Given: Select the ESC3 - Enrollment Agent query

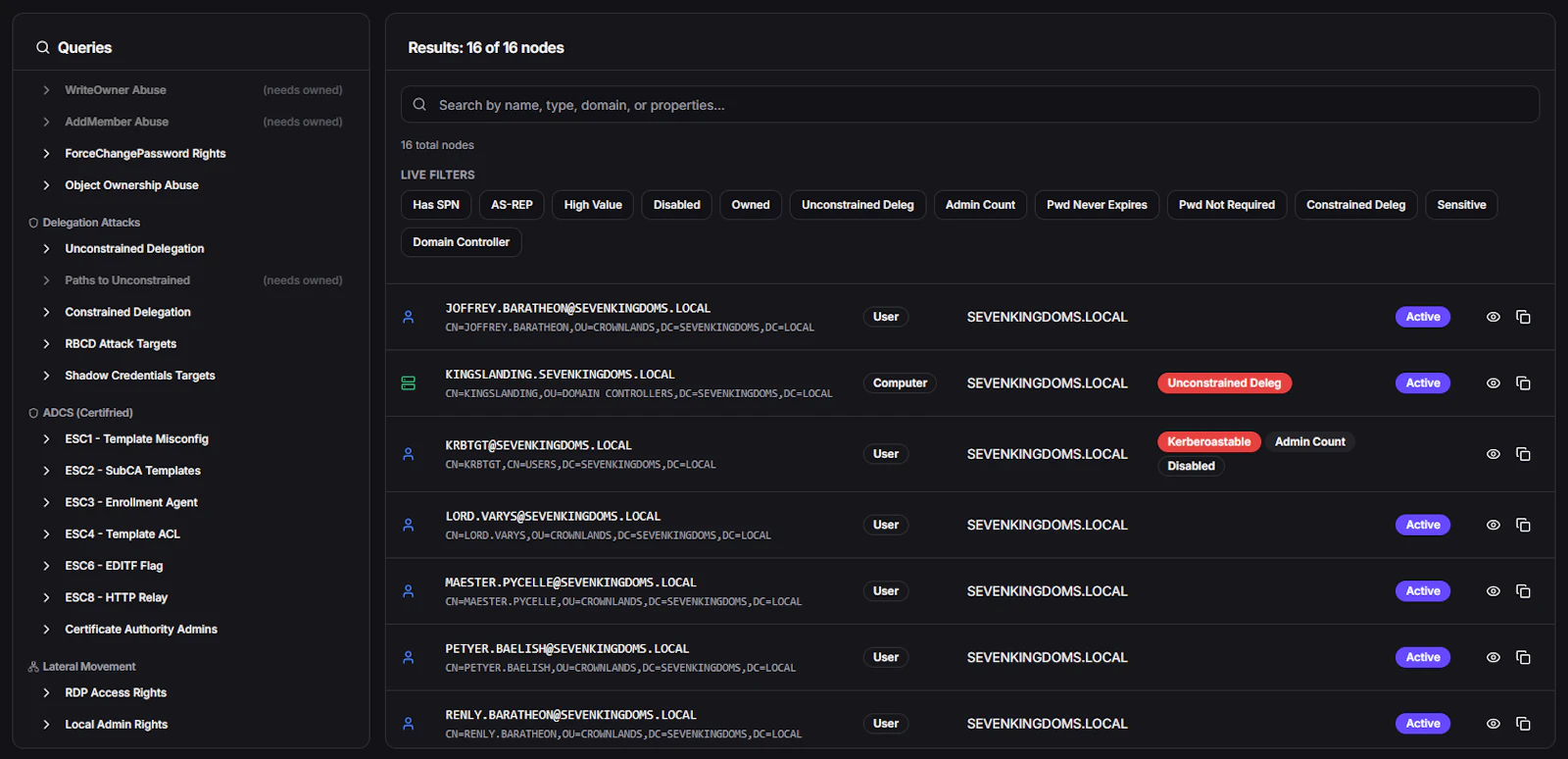Looking at the screenshot, I should pos(131,502).
